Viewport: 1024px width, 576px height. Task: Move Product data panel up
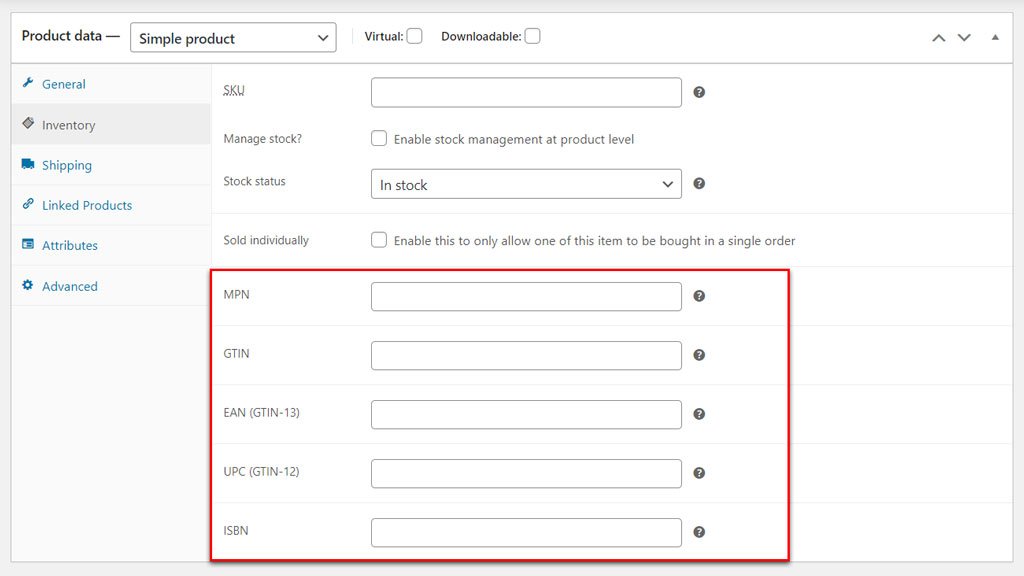coord(938,38)
